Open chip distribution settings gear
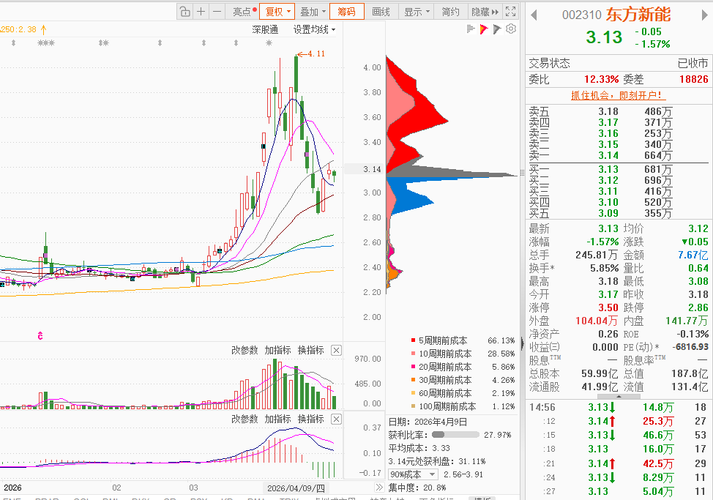The width and height of the screenshot is (713, 500). [x=511, y=29]
